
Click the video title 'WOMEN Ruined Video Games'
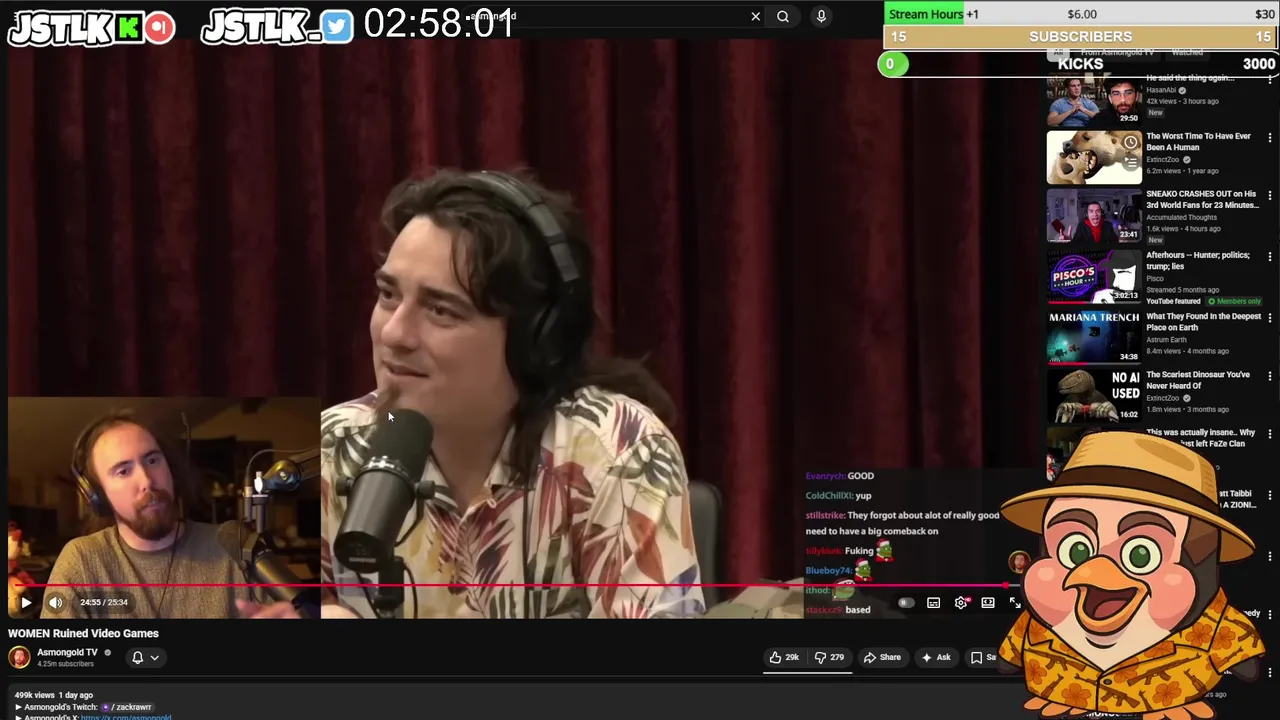coord(83,633)
